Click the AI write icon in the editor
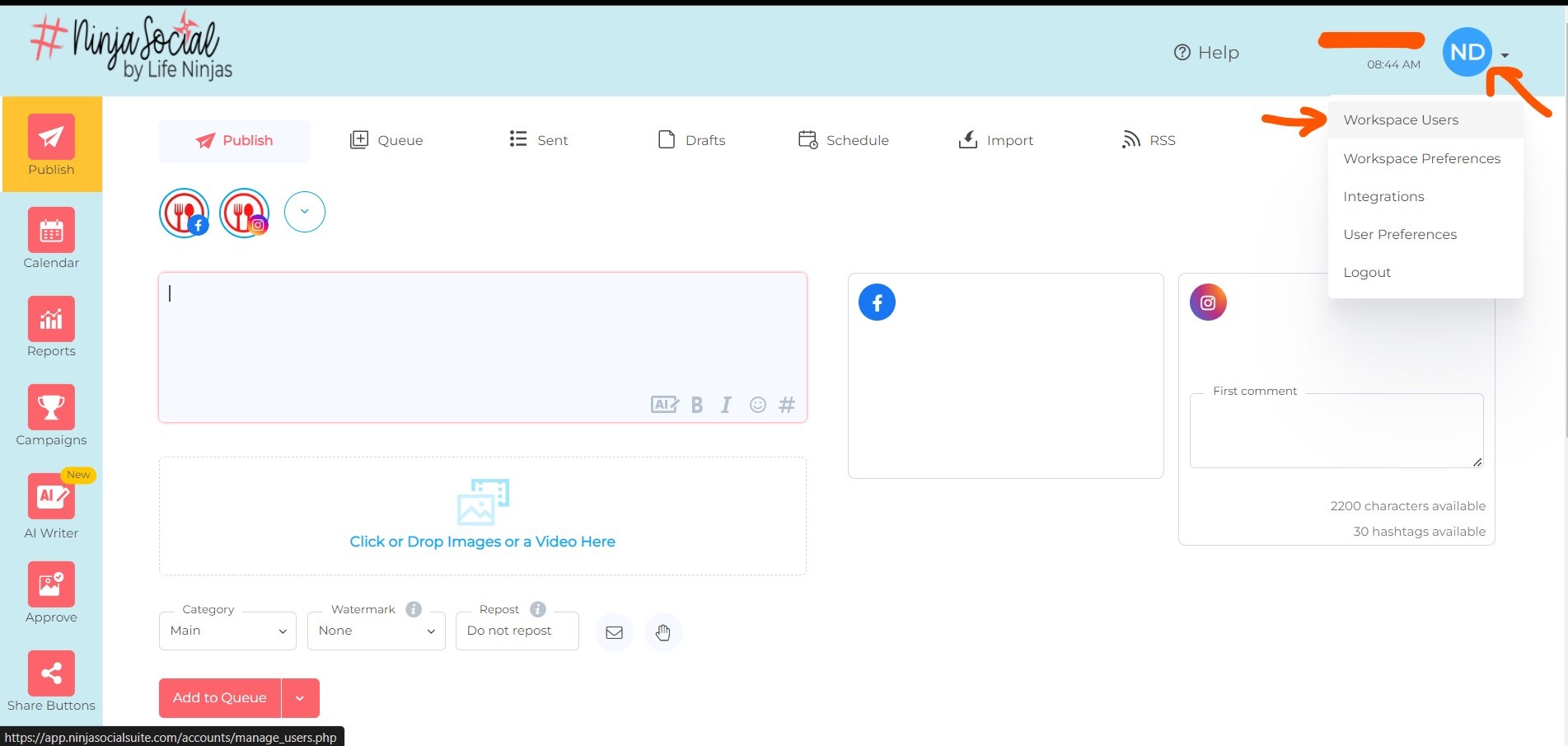The width and height of the screenshot is (1568, 746). (664, 405)
